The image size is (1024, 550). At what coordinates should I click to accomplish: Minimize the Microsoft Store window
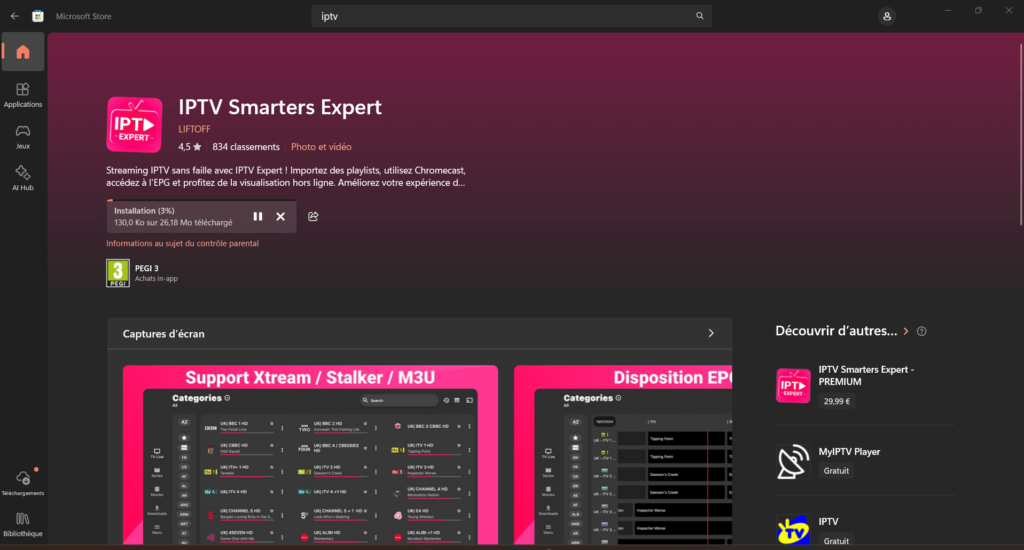pos(948,10)
